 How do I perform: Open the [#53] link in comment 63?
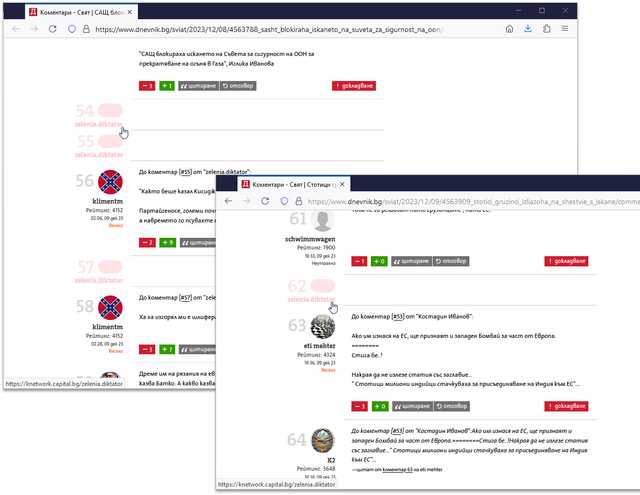[398, 317]
